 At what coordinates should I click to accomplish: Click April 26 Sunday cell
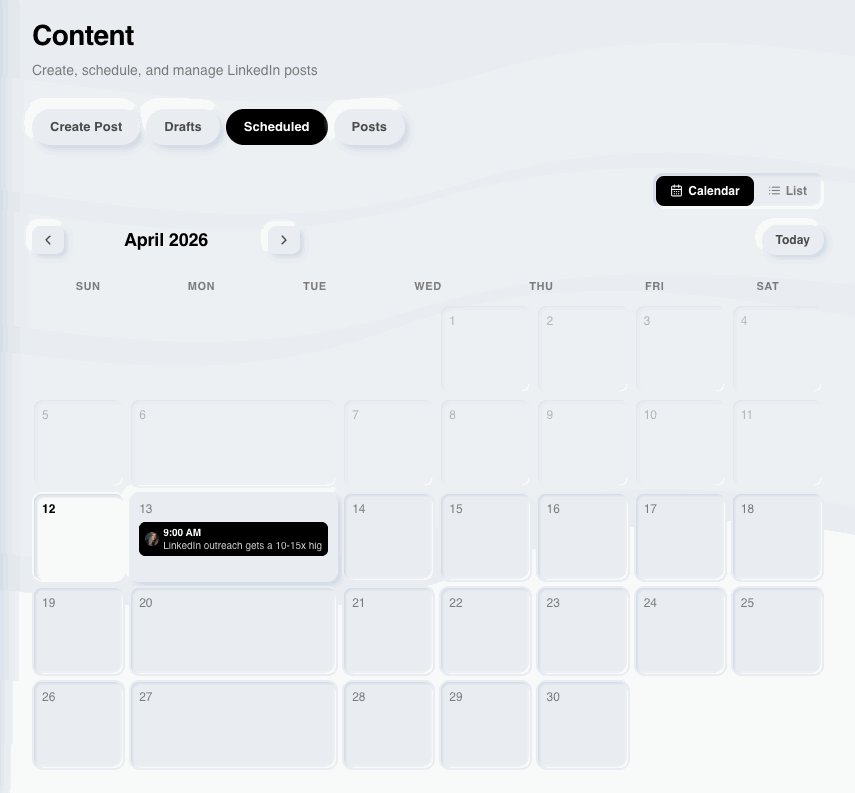(x=79, y=726)
